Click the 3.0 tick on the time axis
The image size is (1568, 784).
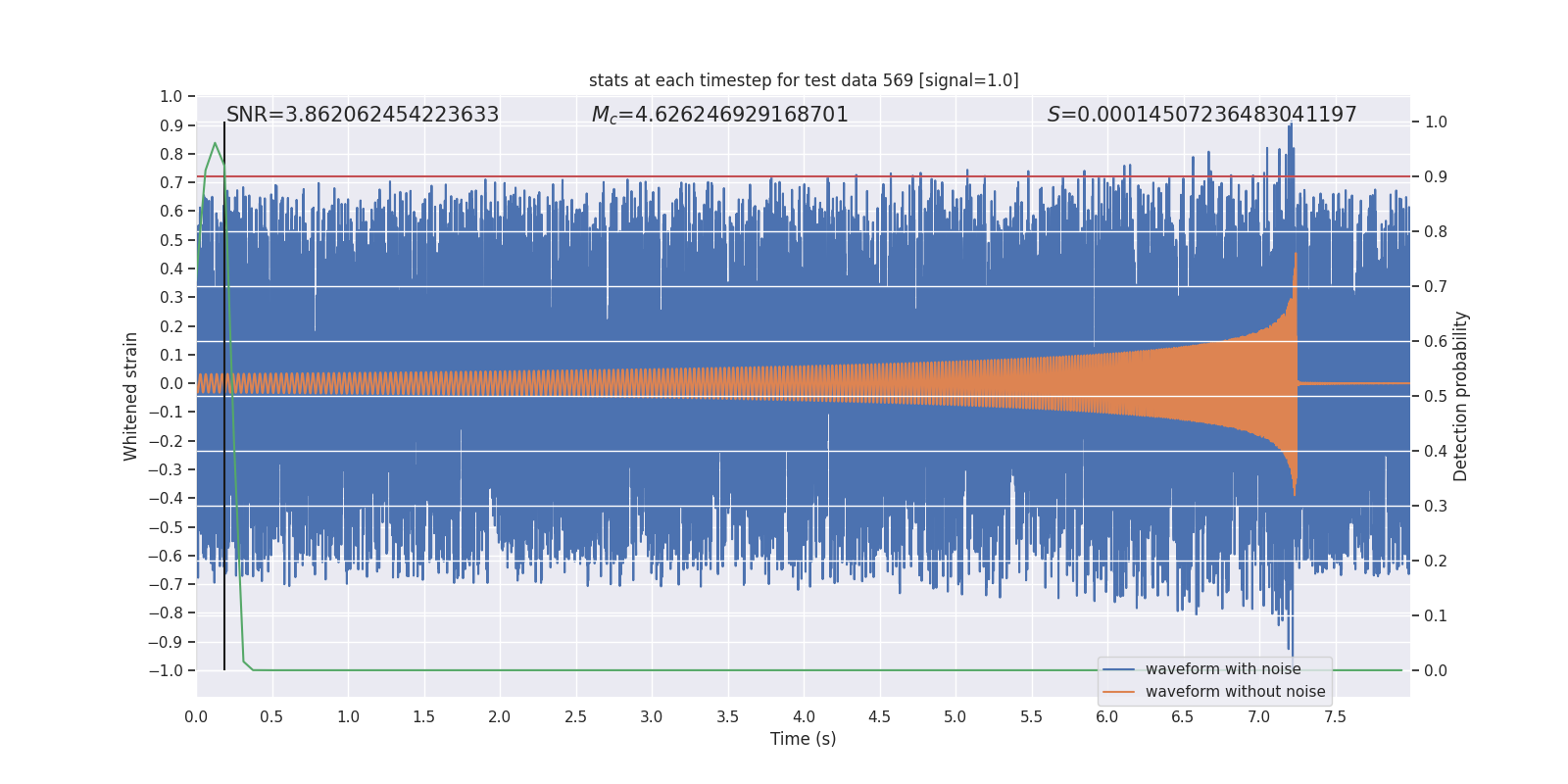(652, 716)
